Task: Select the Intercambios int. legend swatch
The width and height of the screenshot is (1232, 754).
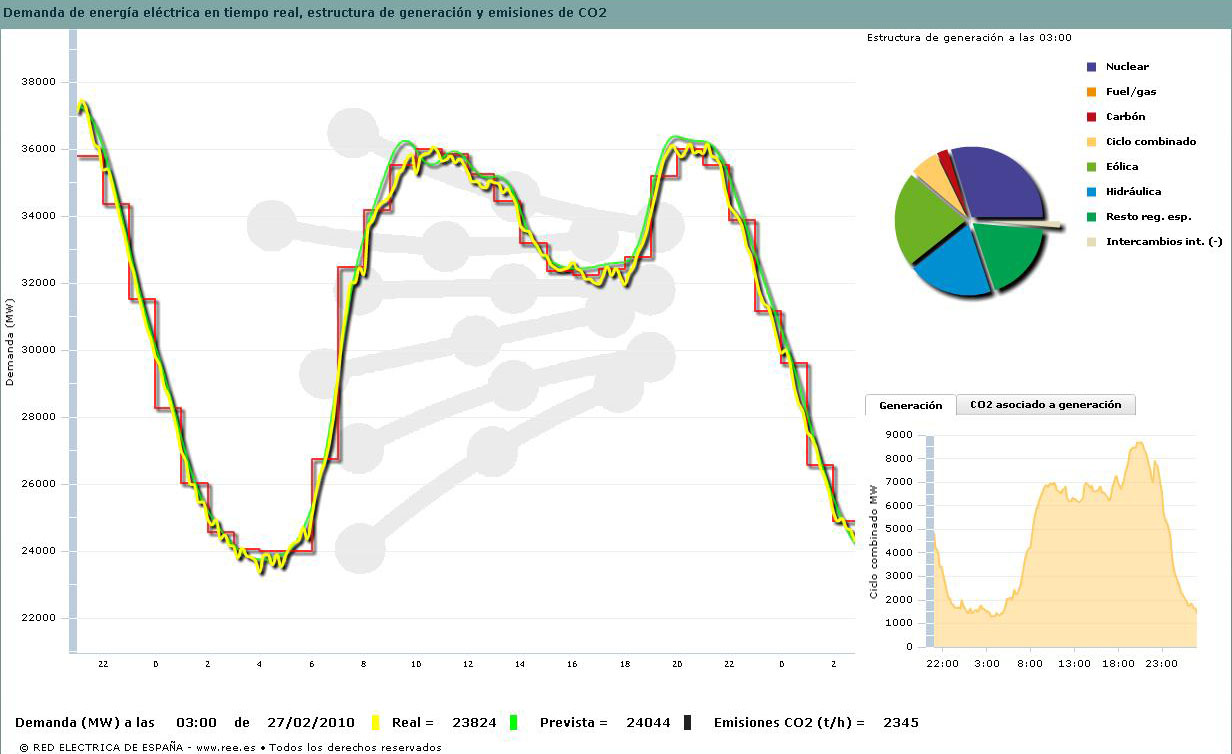Action: click(x=1092, y=242)
